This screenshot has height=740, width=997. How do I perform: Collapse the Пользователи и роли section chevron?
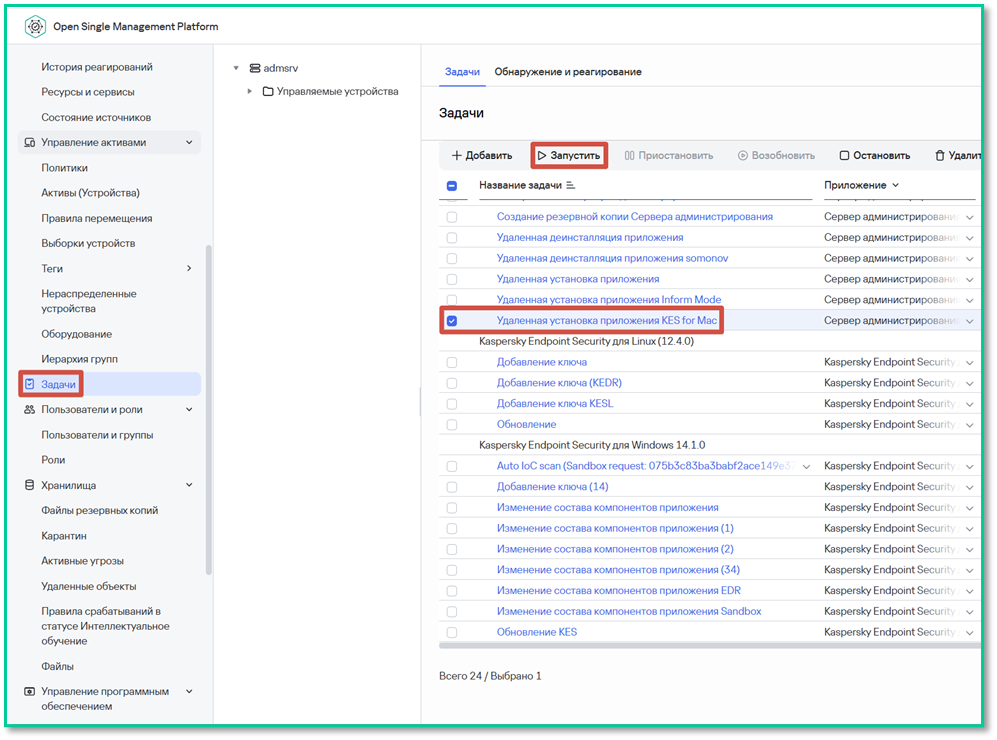tap(189, 409)
